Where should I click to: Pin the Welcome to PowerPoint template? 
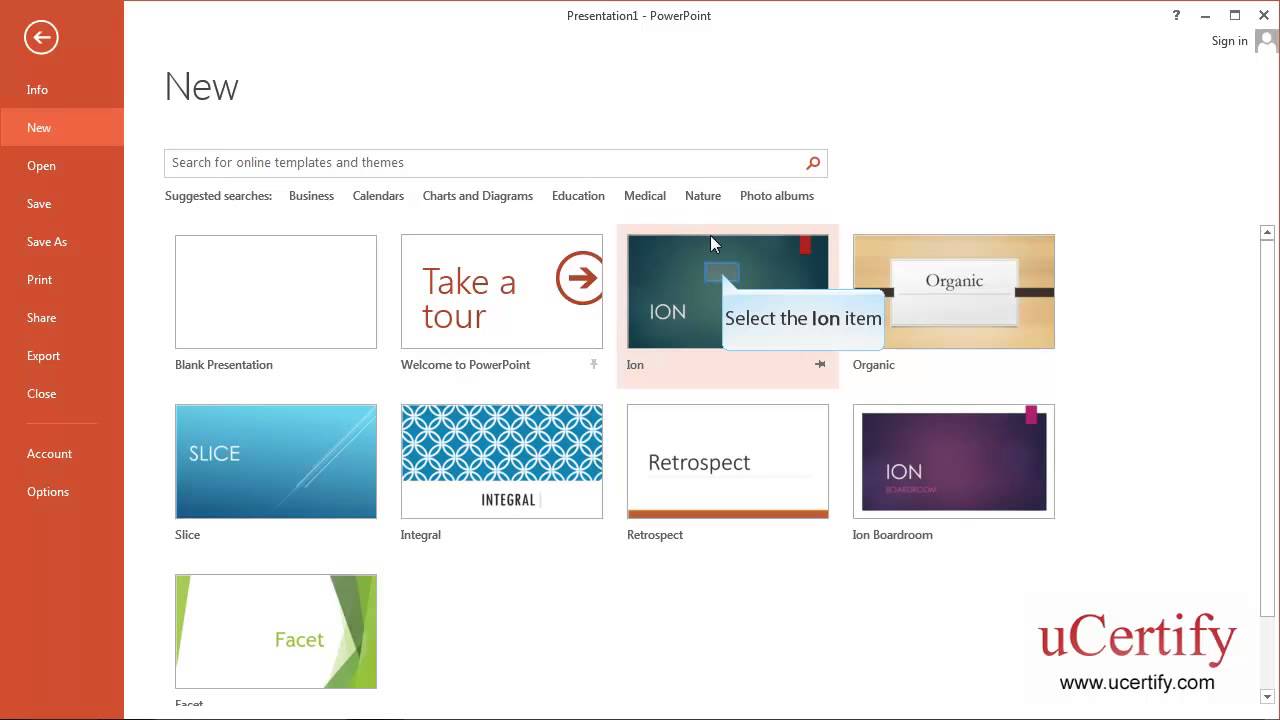[594, 364]
